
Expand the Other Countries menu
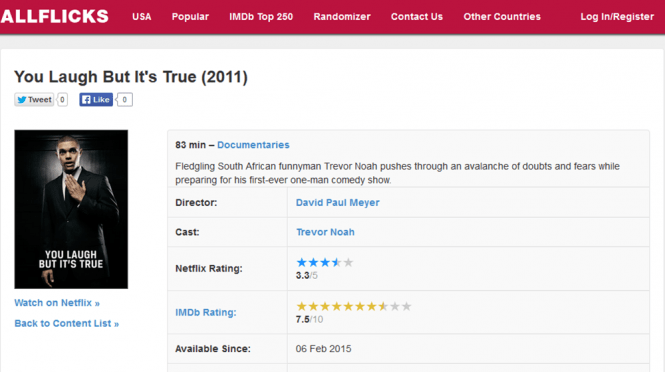pyautogui.click(x=502, y=17)
